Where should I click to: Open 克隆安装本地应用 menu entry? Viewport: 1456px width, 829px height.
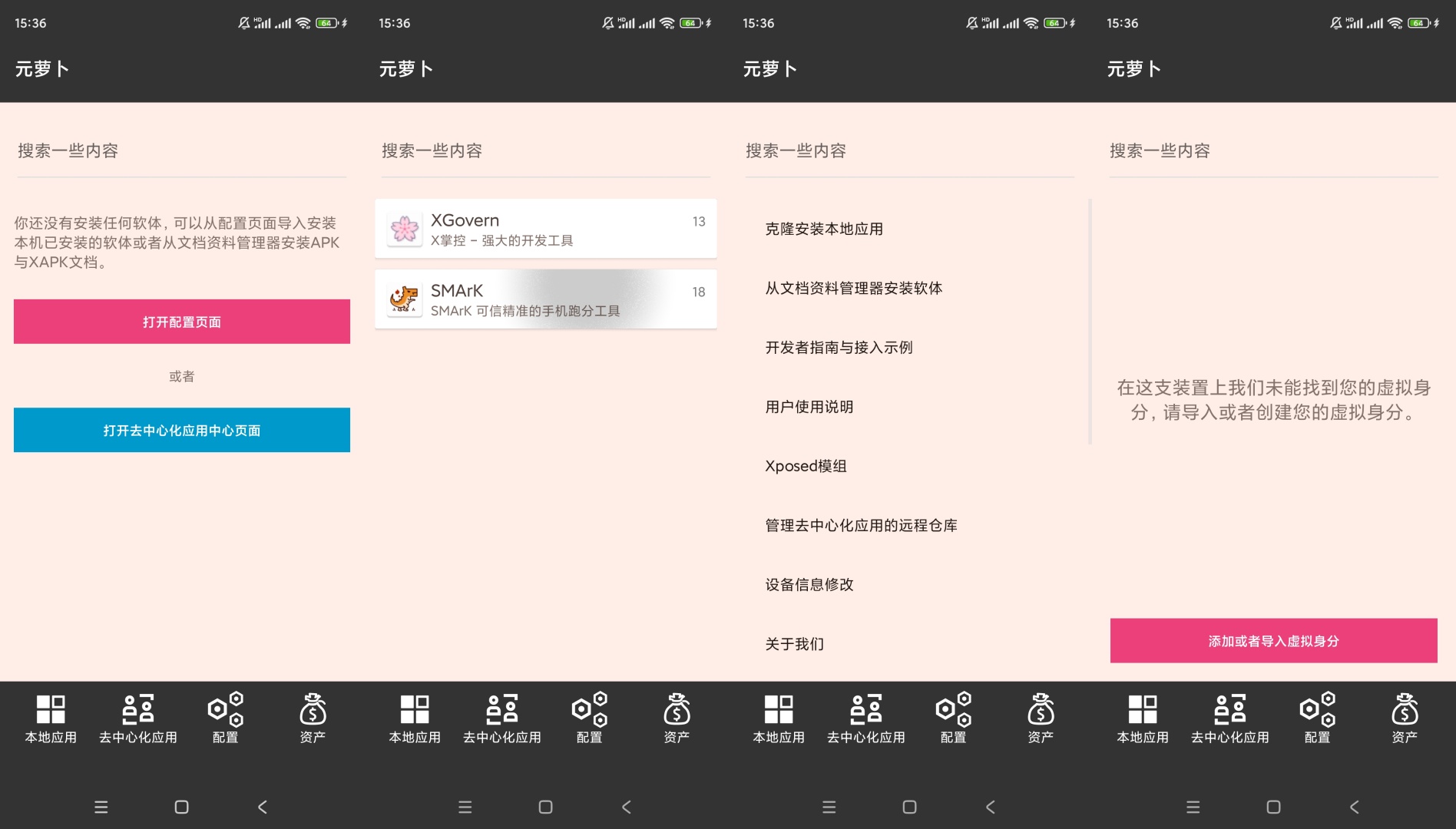point(824,229)
